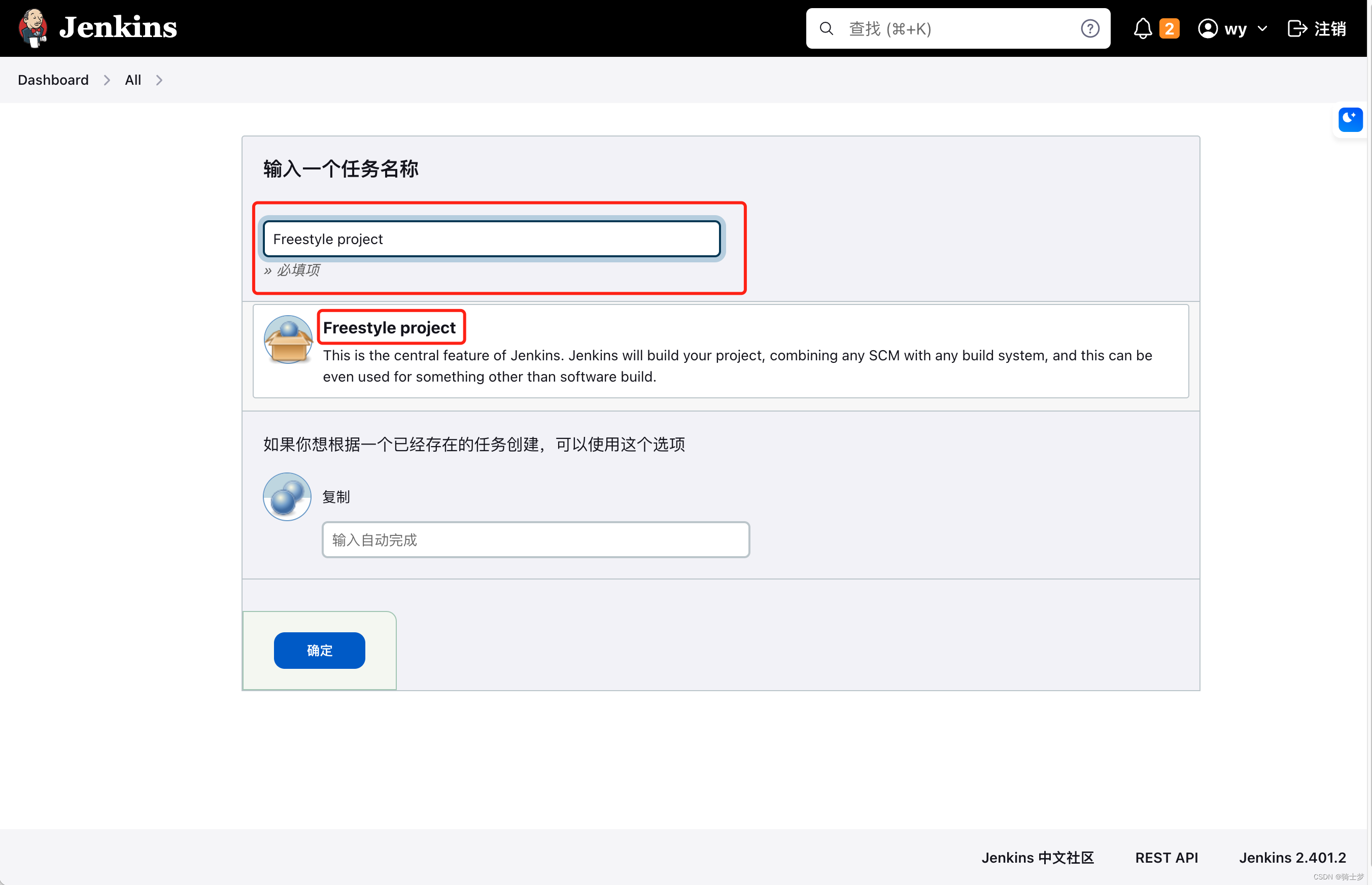Click the orange 2 notification badge
The height and width of the screenshot is (885, 1372).
[x=1169, y=28]
